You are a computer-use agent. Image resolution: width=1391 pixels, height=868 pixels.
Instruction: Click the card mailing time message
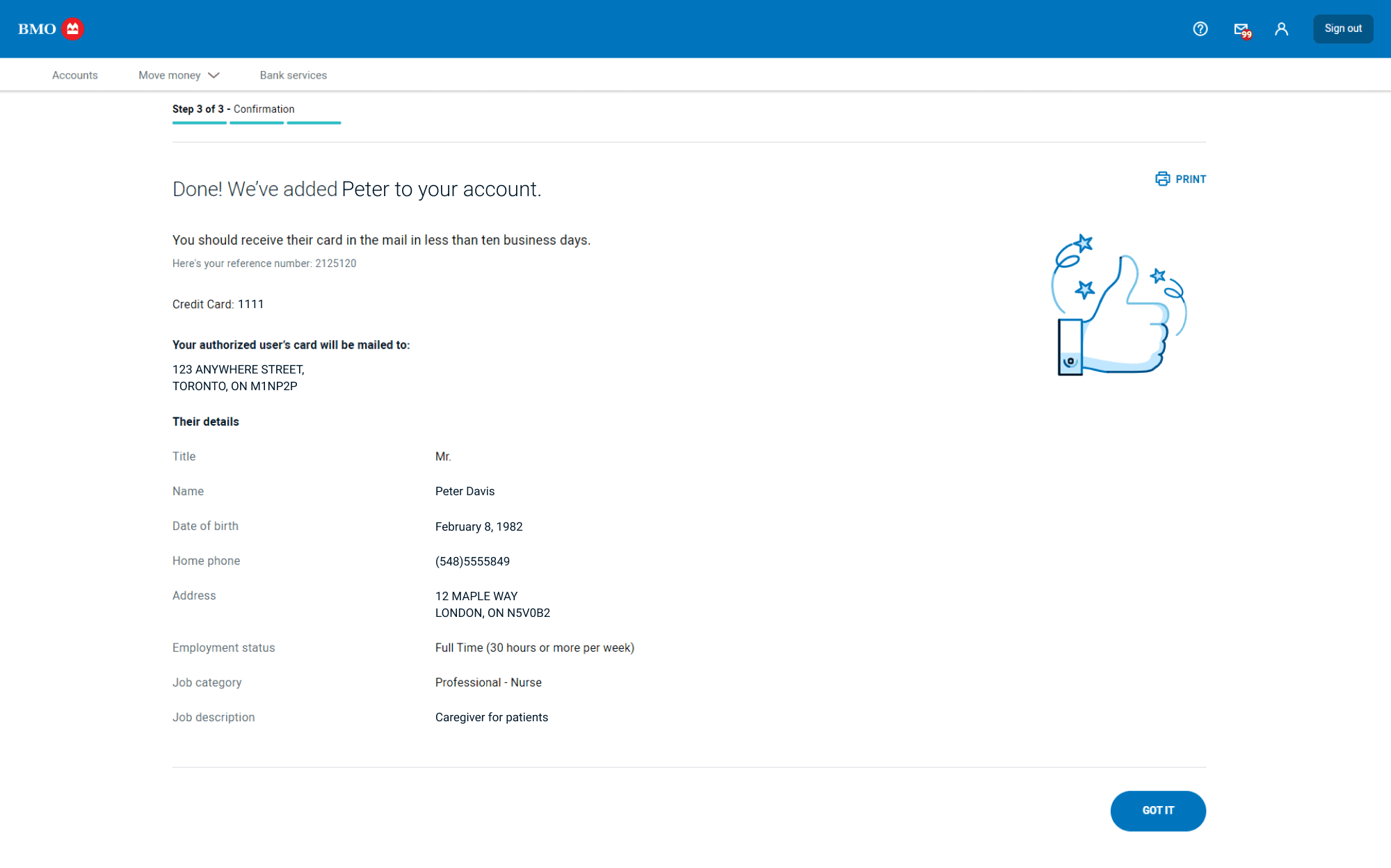coord(382,240)
